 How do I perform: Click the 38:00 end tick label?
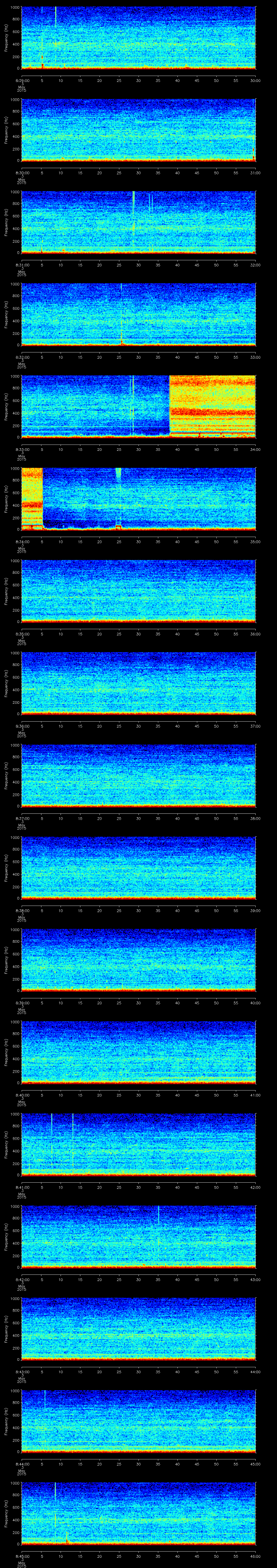coord(255,818)
